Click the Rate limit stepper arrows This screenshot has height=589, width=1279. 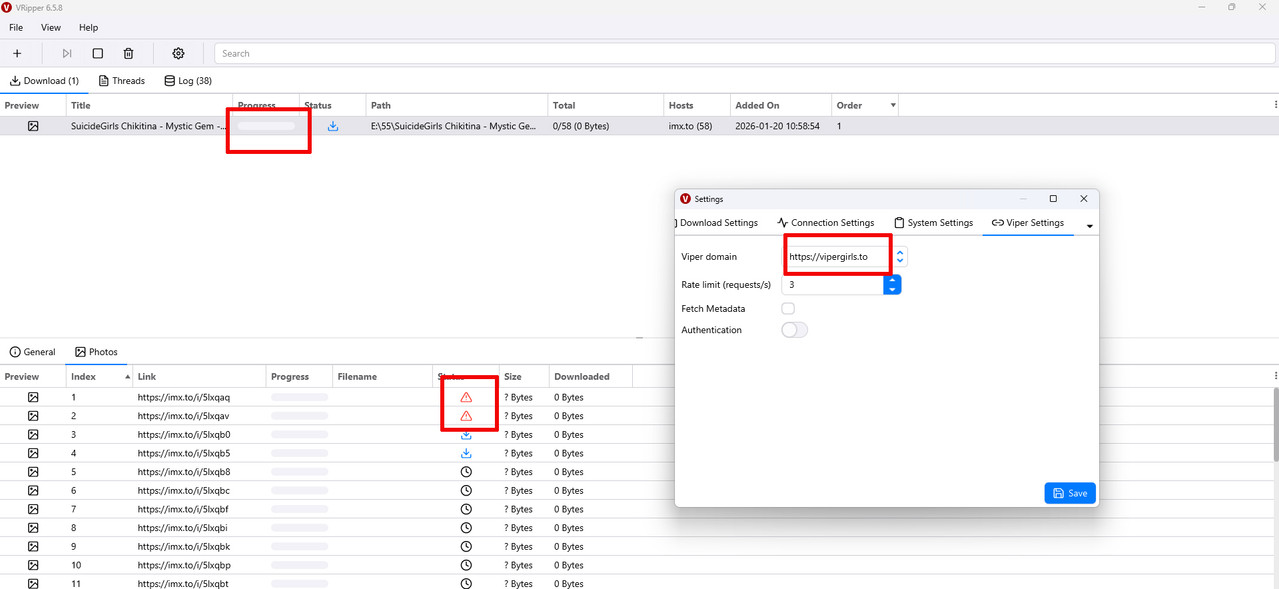(x=892, y=285)
